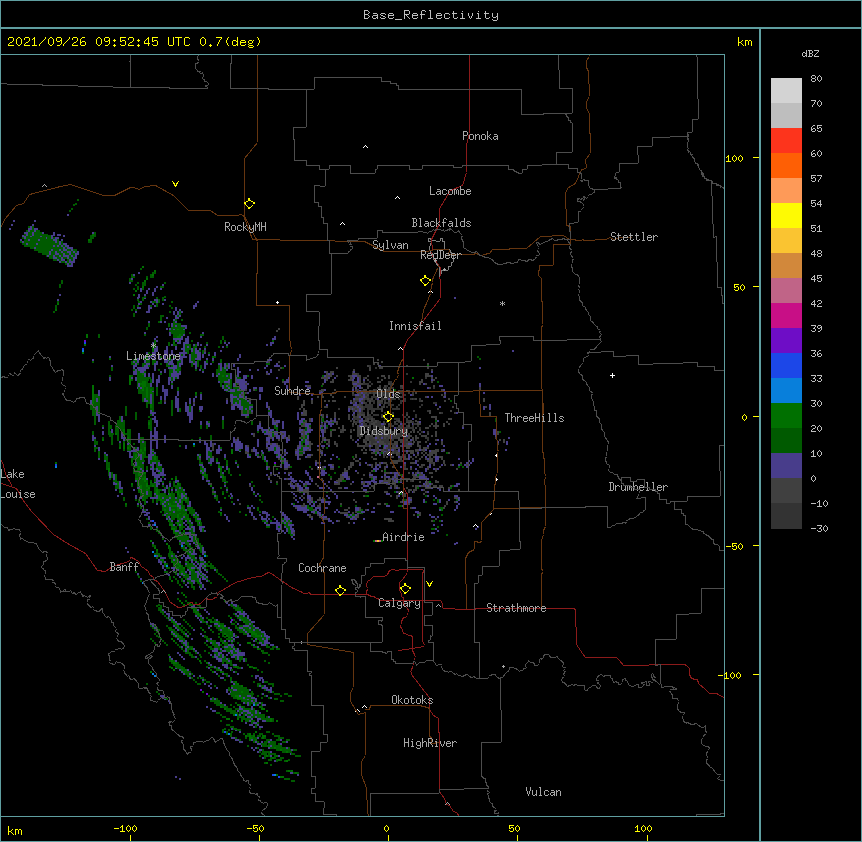Click the -30 value on the dBZ legend

tap(819, 528)
